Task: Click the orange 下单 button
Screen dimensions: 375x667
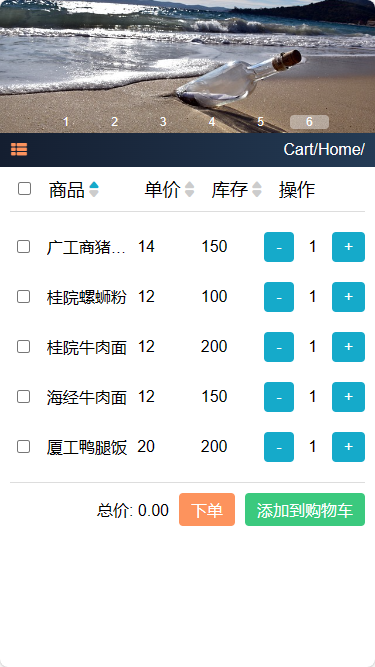Action: (207, 510)
